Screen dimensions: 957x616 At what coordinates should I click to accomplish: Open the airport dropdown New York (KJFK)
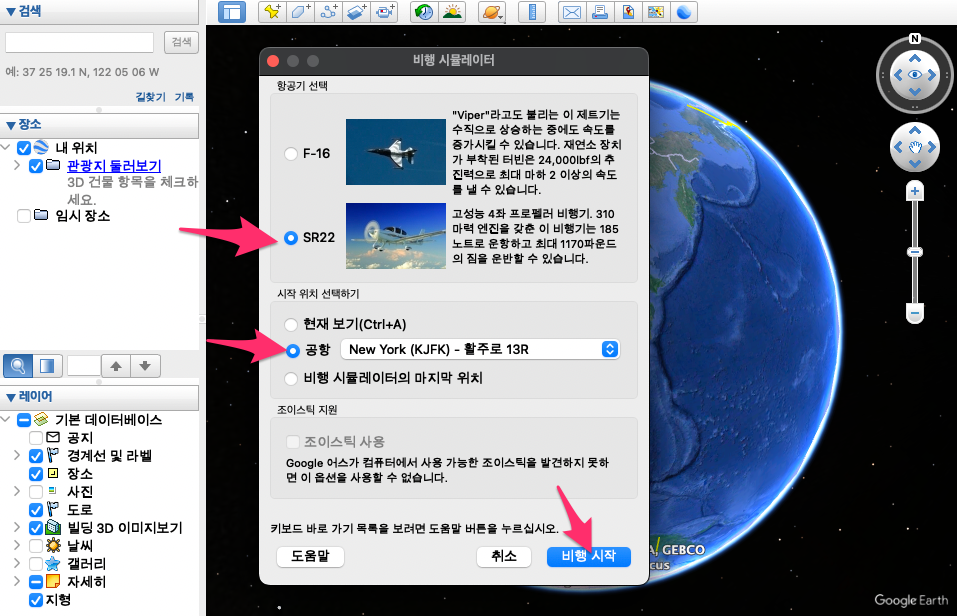[480, 349]
